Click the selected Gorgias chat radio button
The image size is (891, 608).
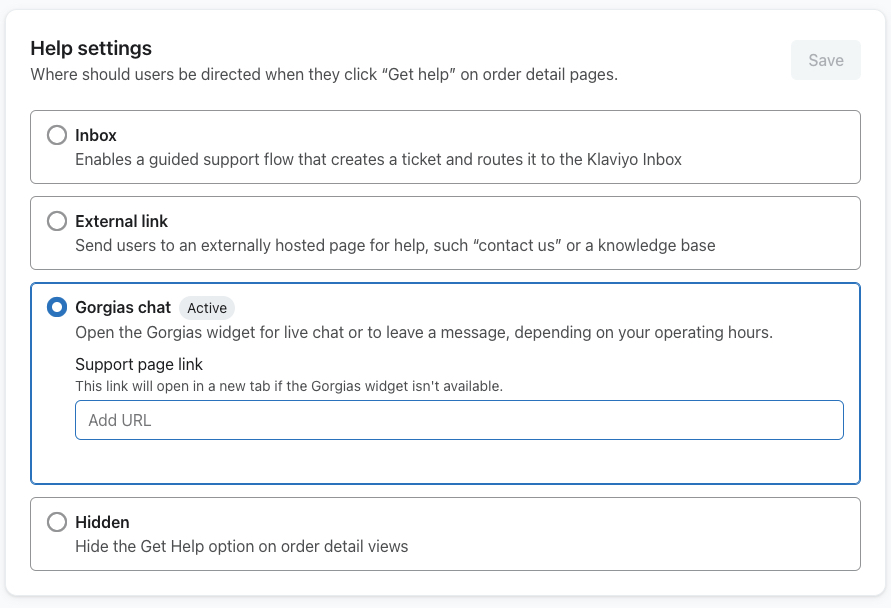coord(58,308)
